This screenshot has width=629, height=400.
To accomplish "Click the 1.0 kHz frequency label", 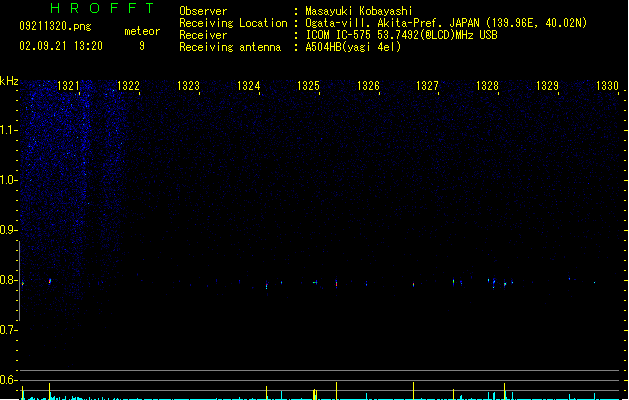I will pos(8,180).
